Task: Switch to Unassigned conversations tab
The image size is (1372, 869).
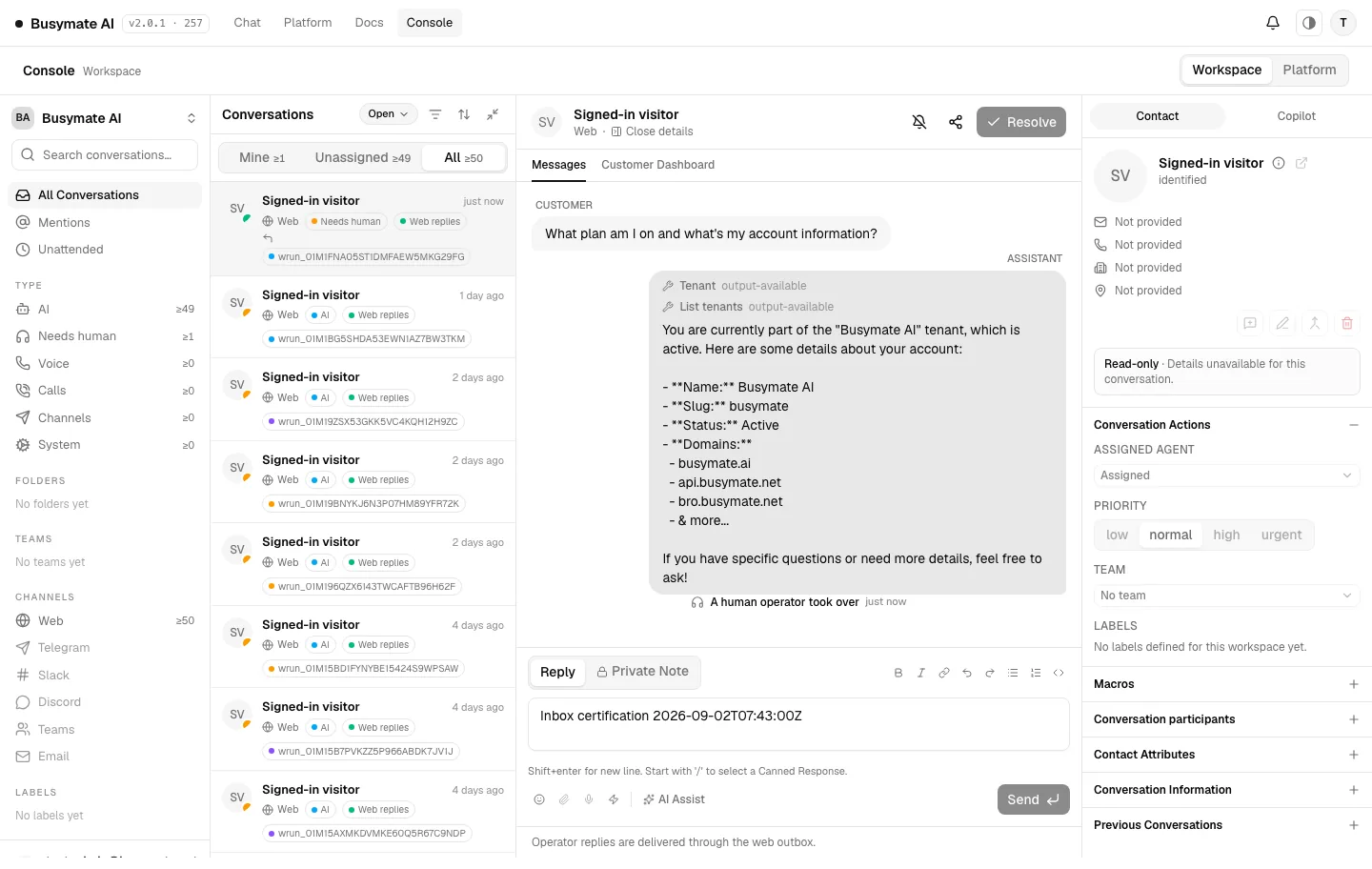Action: point(363,158)
